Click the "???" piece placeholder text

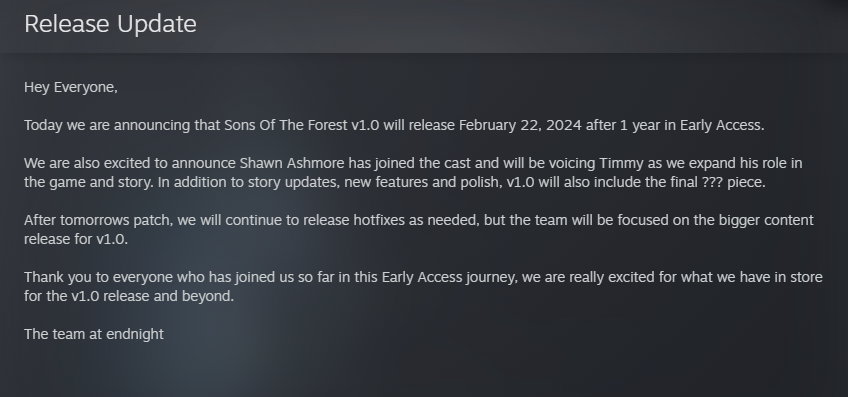coord(712,182)
